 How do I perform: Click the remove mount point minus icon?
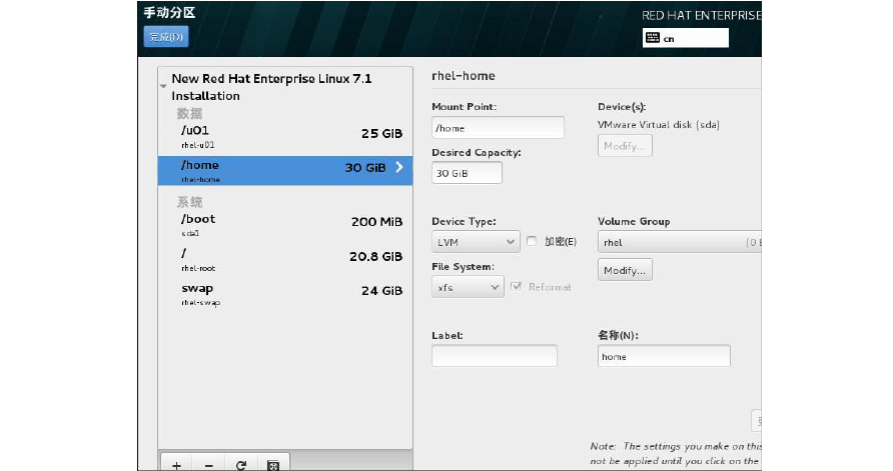click(x=208, y=464)
